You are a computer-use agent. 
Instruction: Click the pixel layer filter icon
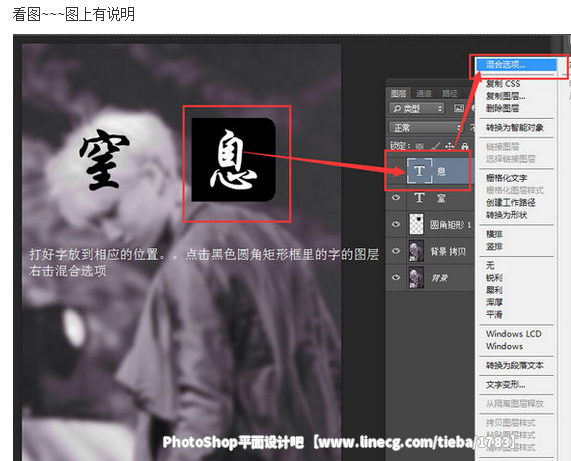pyautogui.click(x=459, y=108)
